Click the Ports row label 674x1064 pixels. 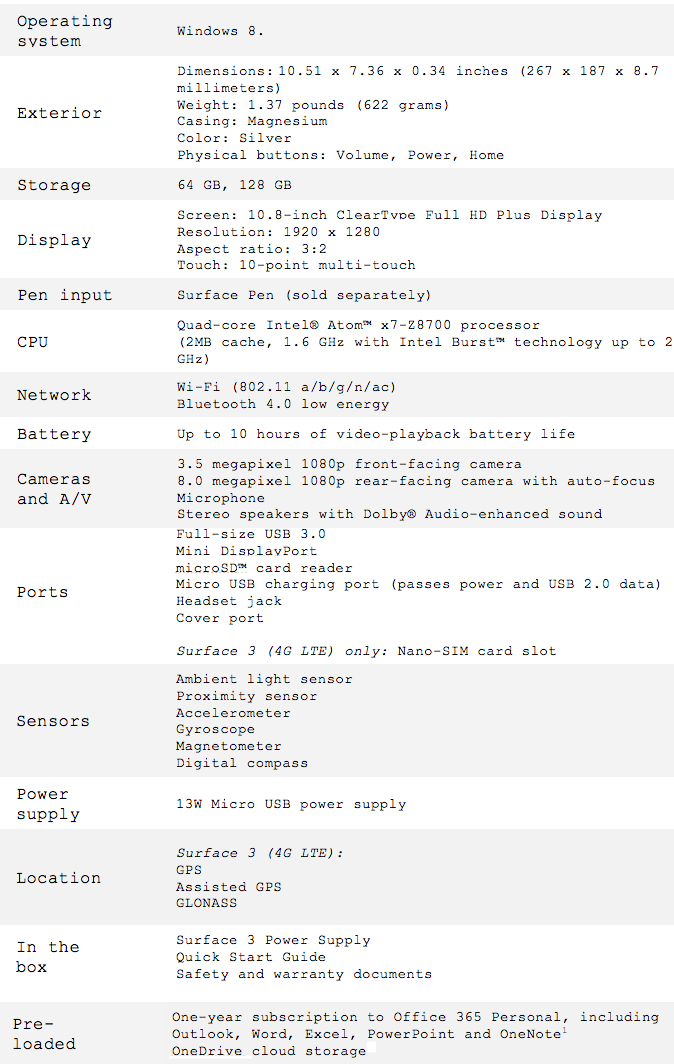pyautogui.click(x=42, y=592)
